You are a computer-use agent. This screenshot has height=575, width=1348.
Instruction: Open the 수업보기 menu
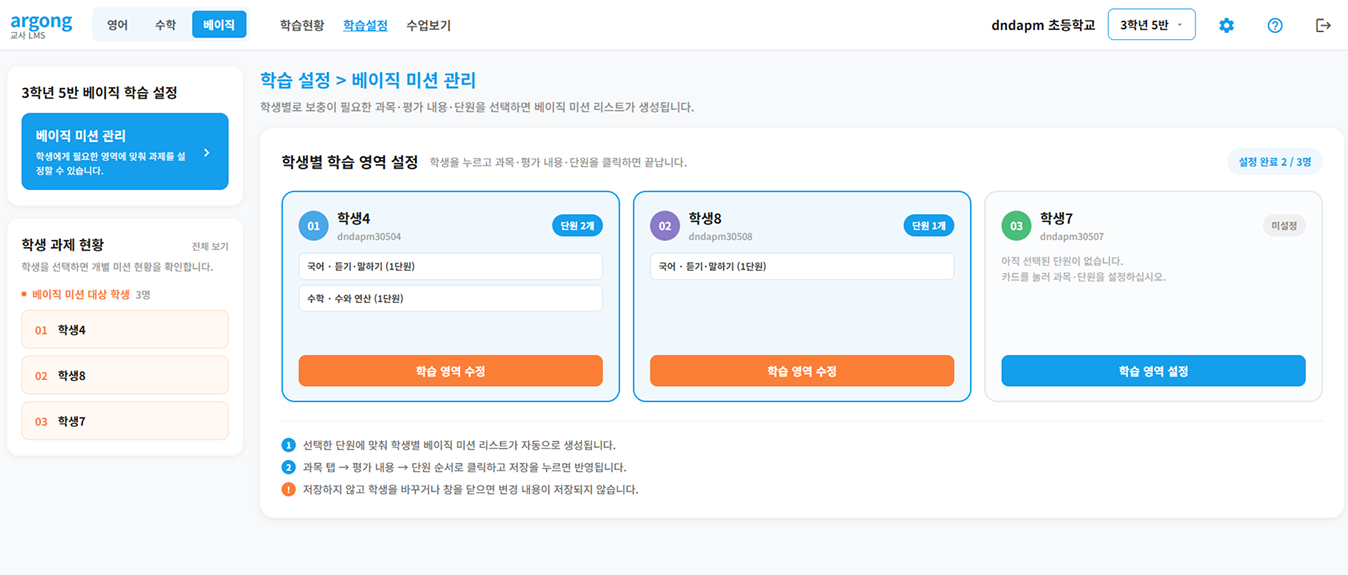(428, 25)
